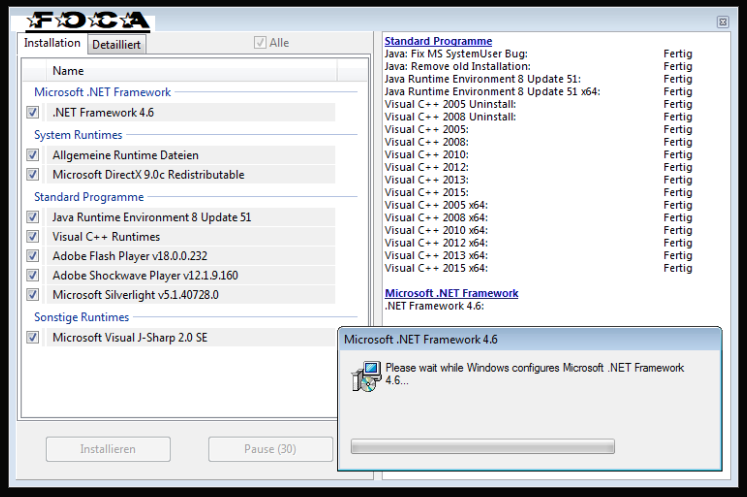Viewport: 747px width, 497px height.
Task: Close the FOCA window with the corner button
Action: (723, 22)
